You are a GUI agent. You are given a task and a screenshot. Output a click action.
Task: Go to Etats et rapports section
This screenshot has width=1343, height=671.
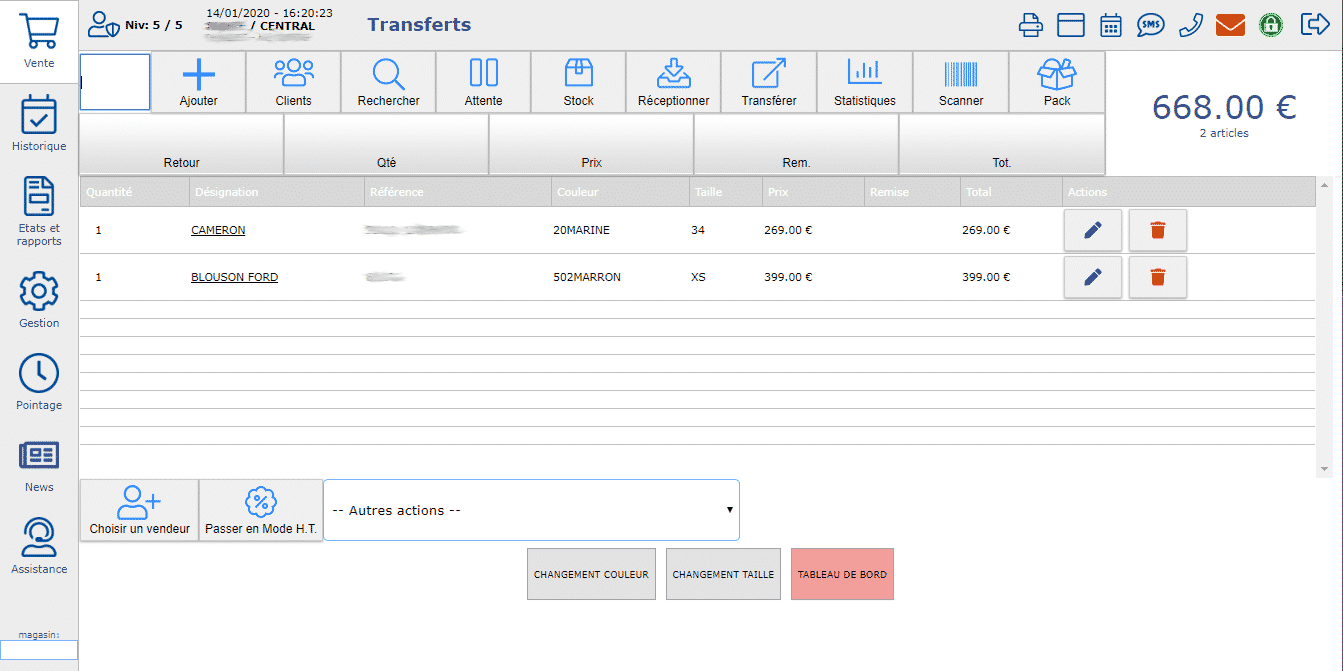39,212
